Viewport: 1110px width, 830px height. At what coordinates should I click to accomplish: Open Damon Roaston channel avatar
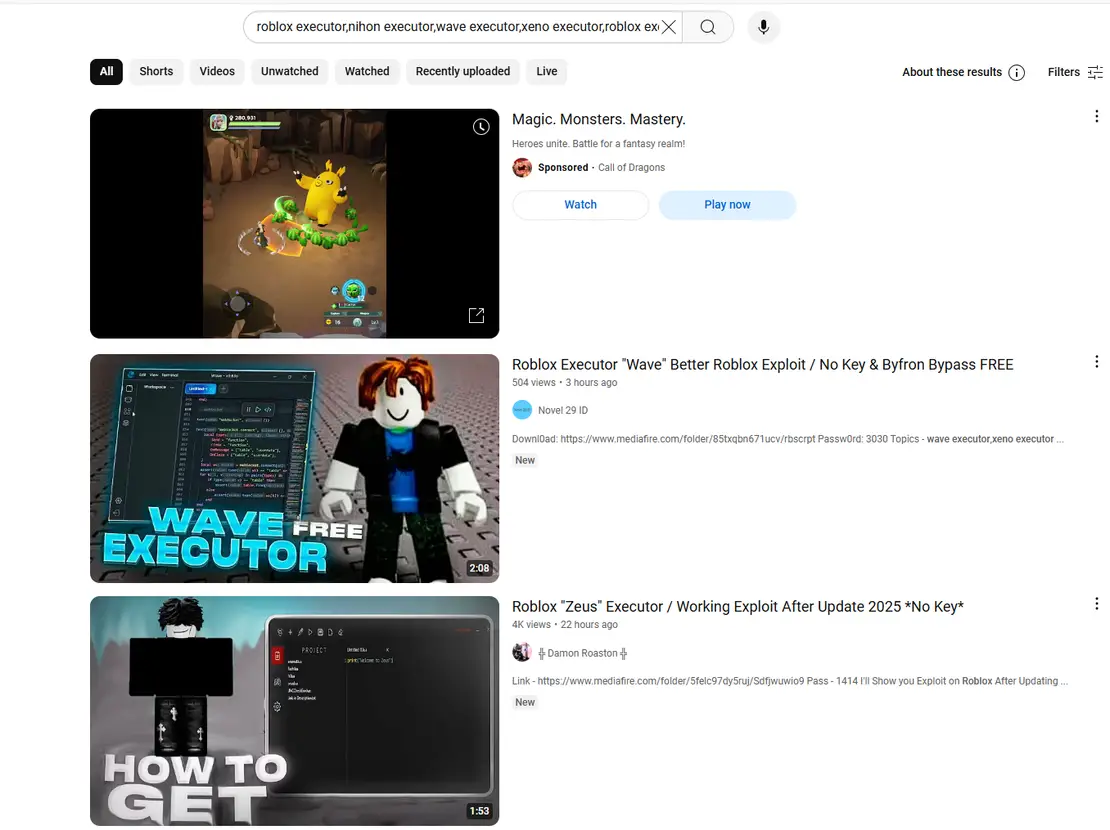coord(522,652)
